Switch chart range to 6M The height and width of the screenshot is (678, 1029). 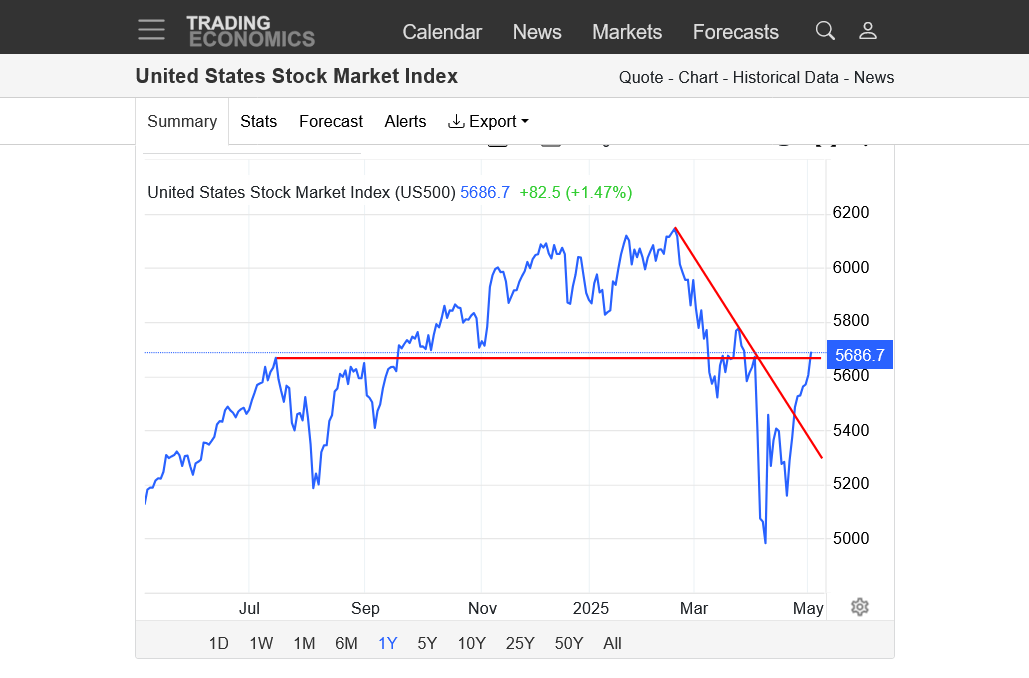[346, 643]
